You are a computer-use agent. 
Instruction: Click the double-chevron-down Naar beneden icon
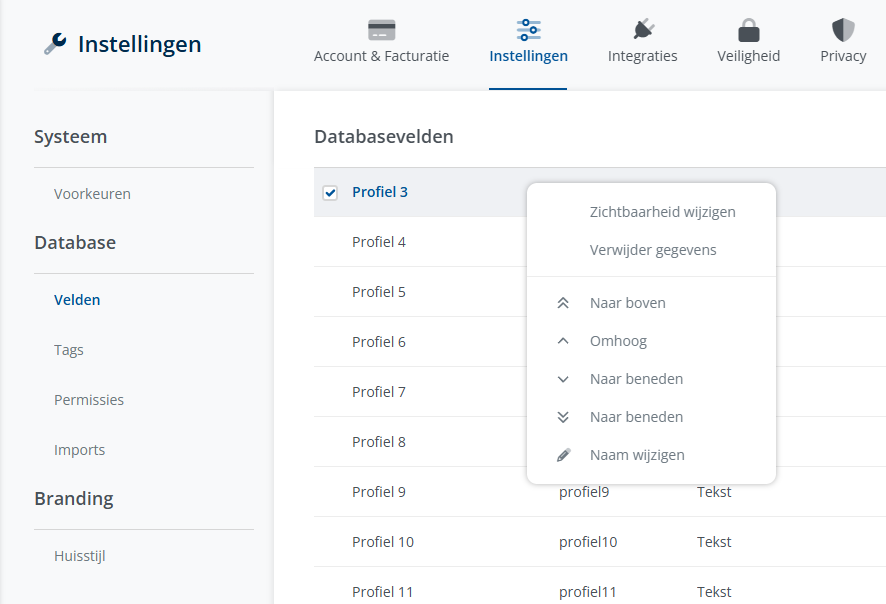tap(563, 417)
